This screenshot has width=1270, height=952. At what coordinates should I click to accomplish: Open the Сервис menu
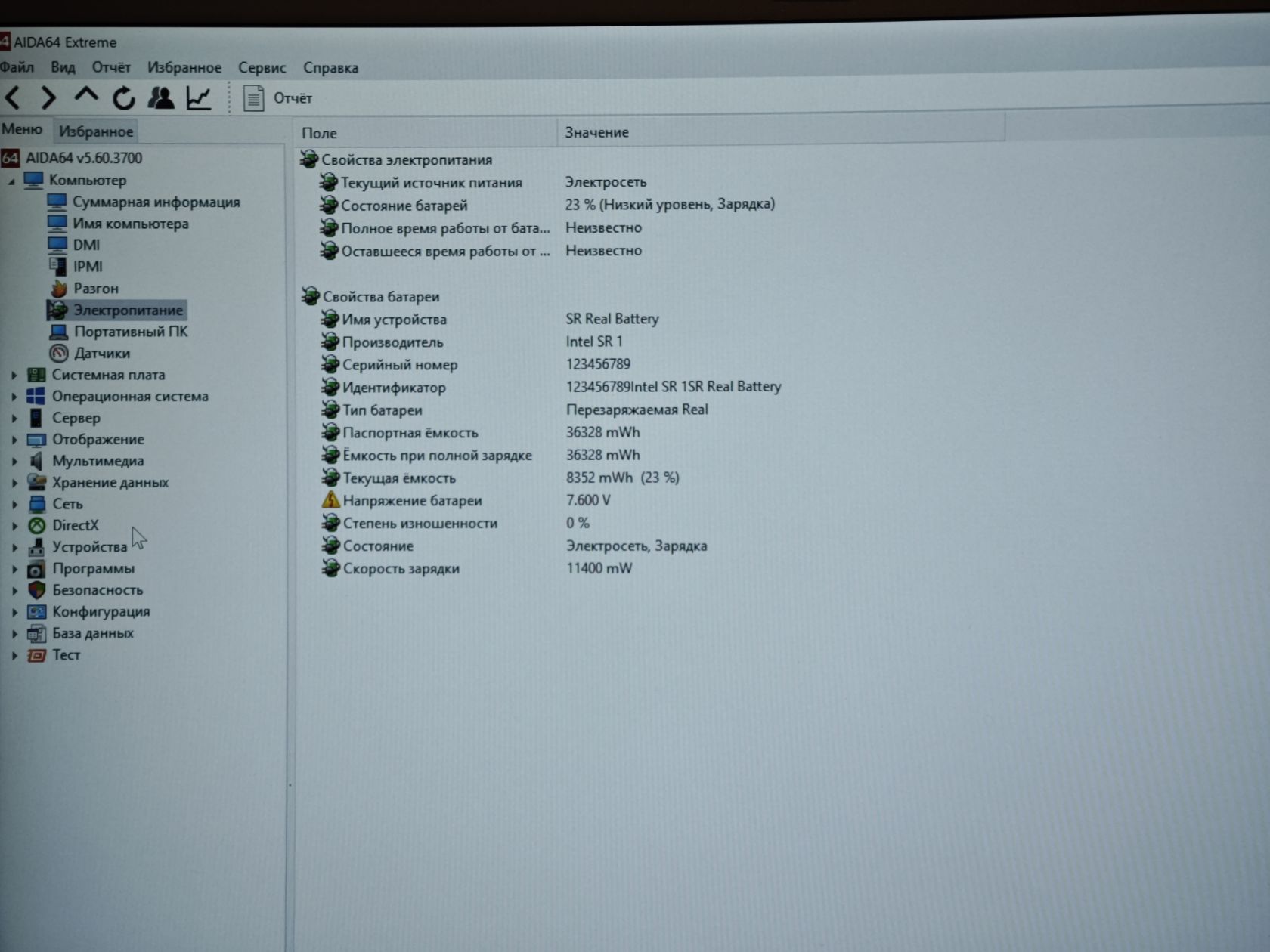(262, 67)
